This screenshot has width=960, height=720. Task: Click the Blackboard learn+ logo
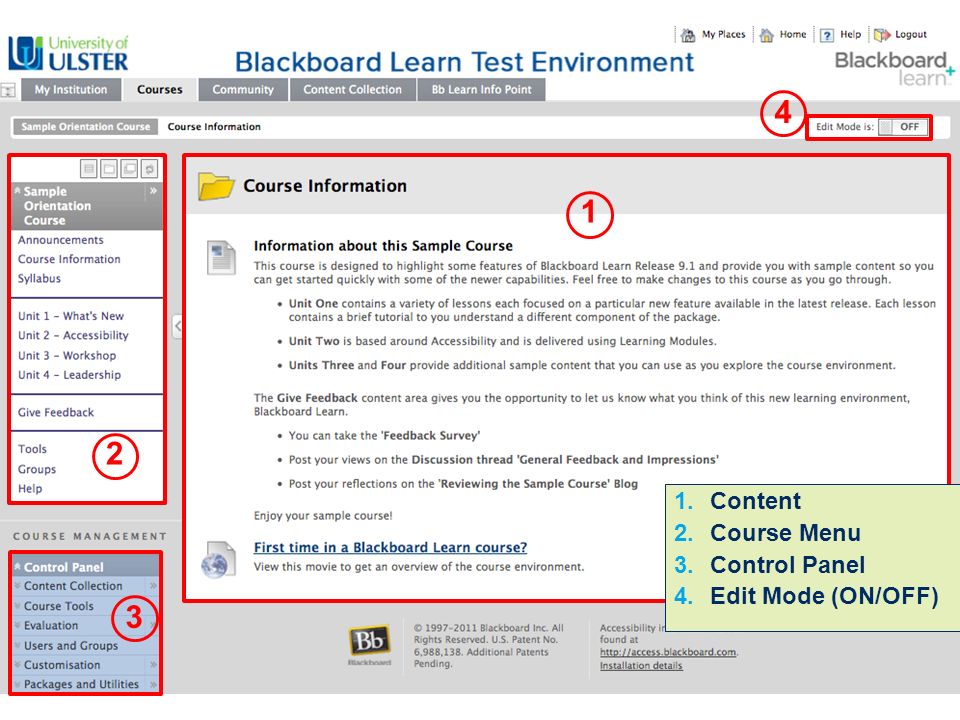coord(894,68)
